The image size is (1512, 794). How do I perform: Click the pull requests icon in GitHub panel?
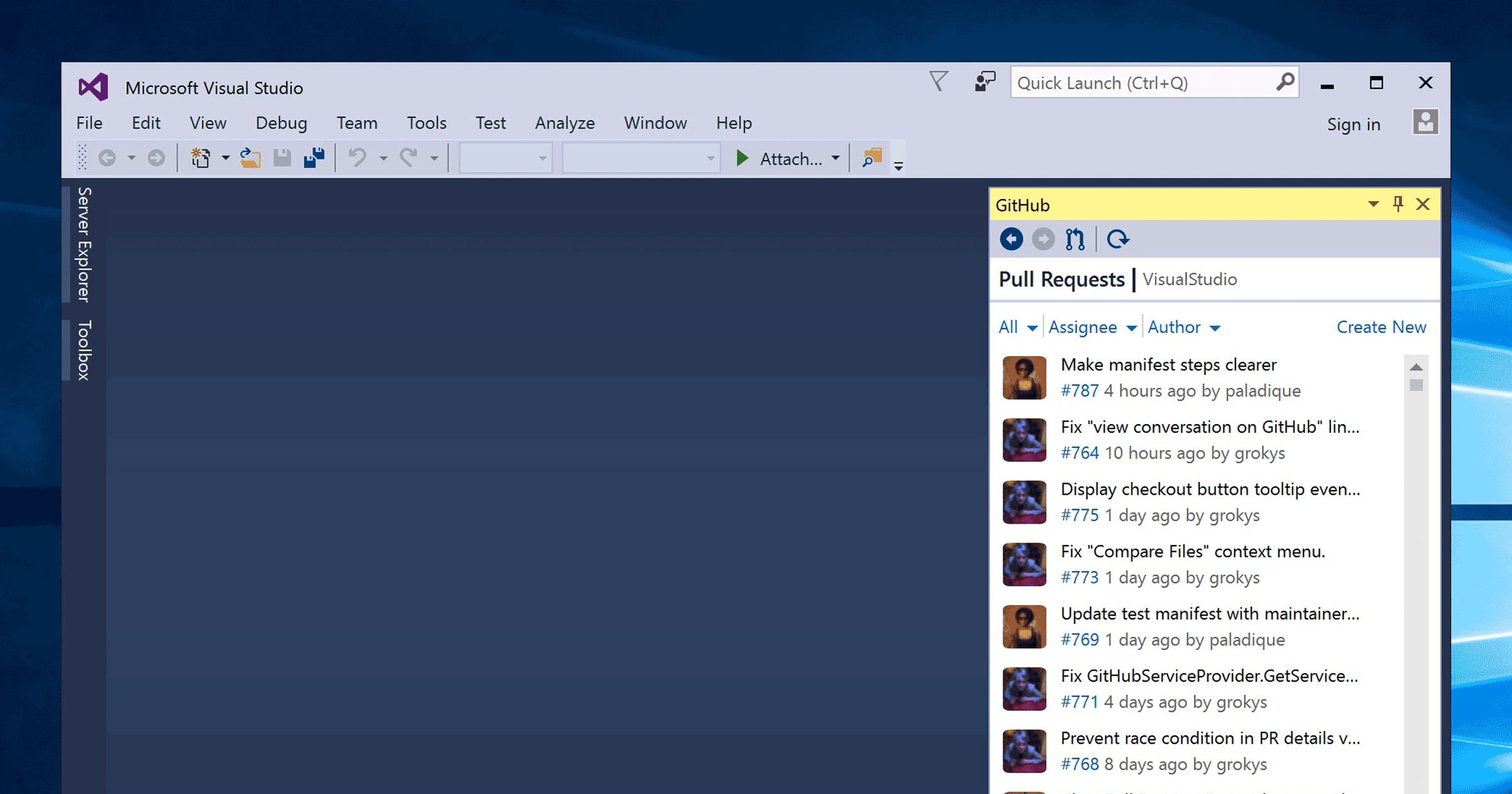click(x=1075, y=239)
